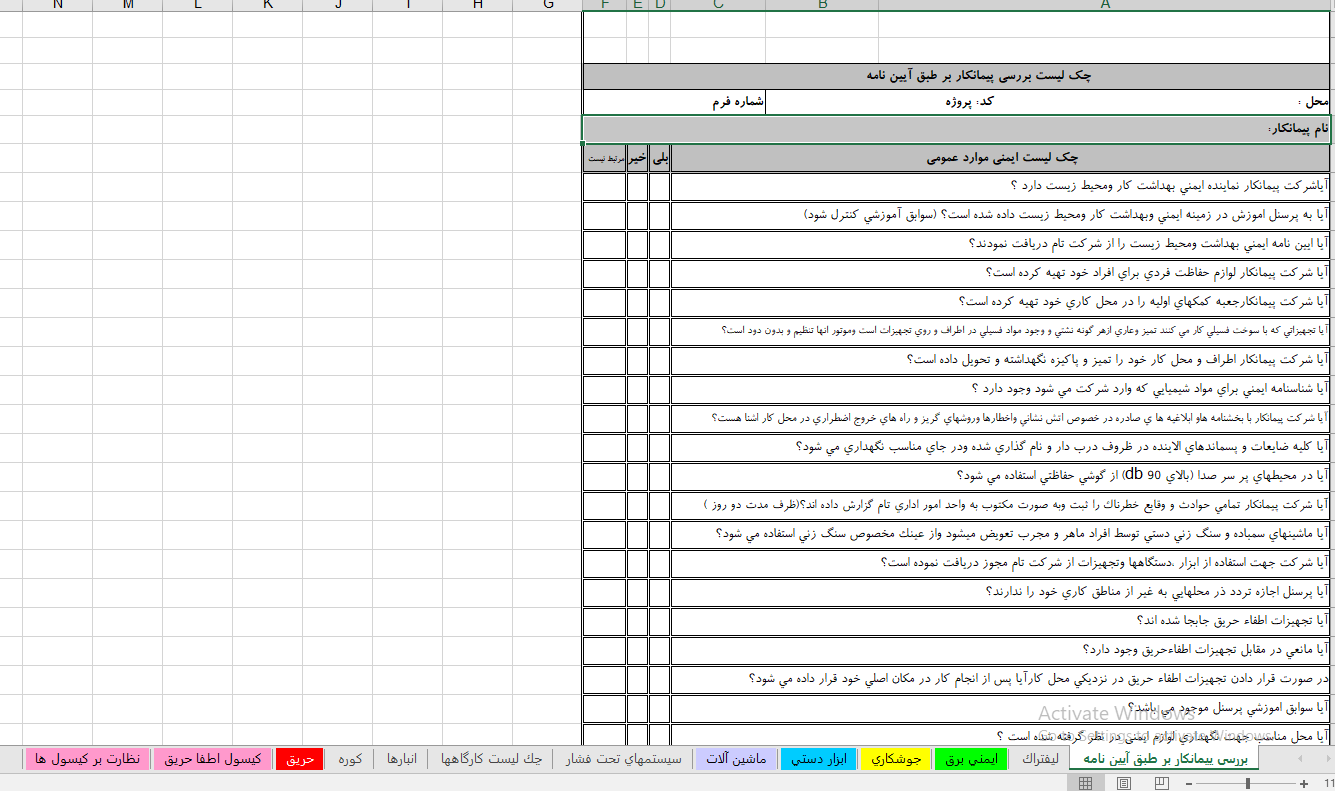Open the yellow جوشكاري sheet tab

click(x=896, y=759)
